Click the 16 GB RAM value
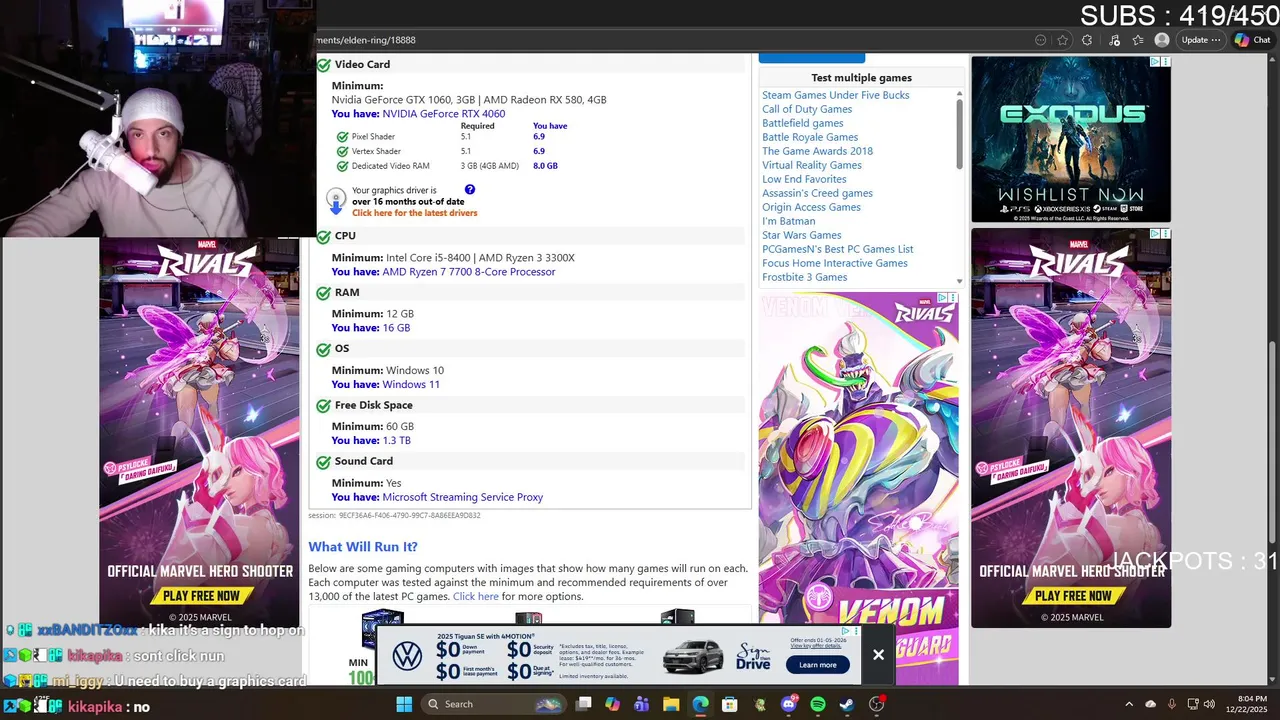Screen dimensions: 1280x720 396,328
